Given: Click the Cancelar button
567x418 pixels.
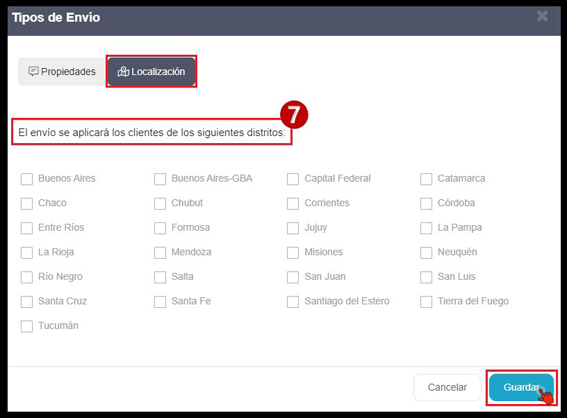Looking at the screenshot, I should [447, 387].
